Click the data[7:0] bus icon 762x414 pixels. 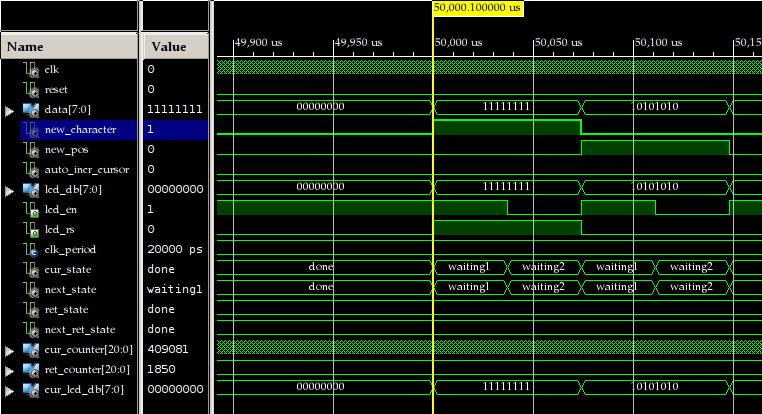[30, 110]
